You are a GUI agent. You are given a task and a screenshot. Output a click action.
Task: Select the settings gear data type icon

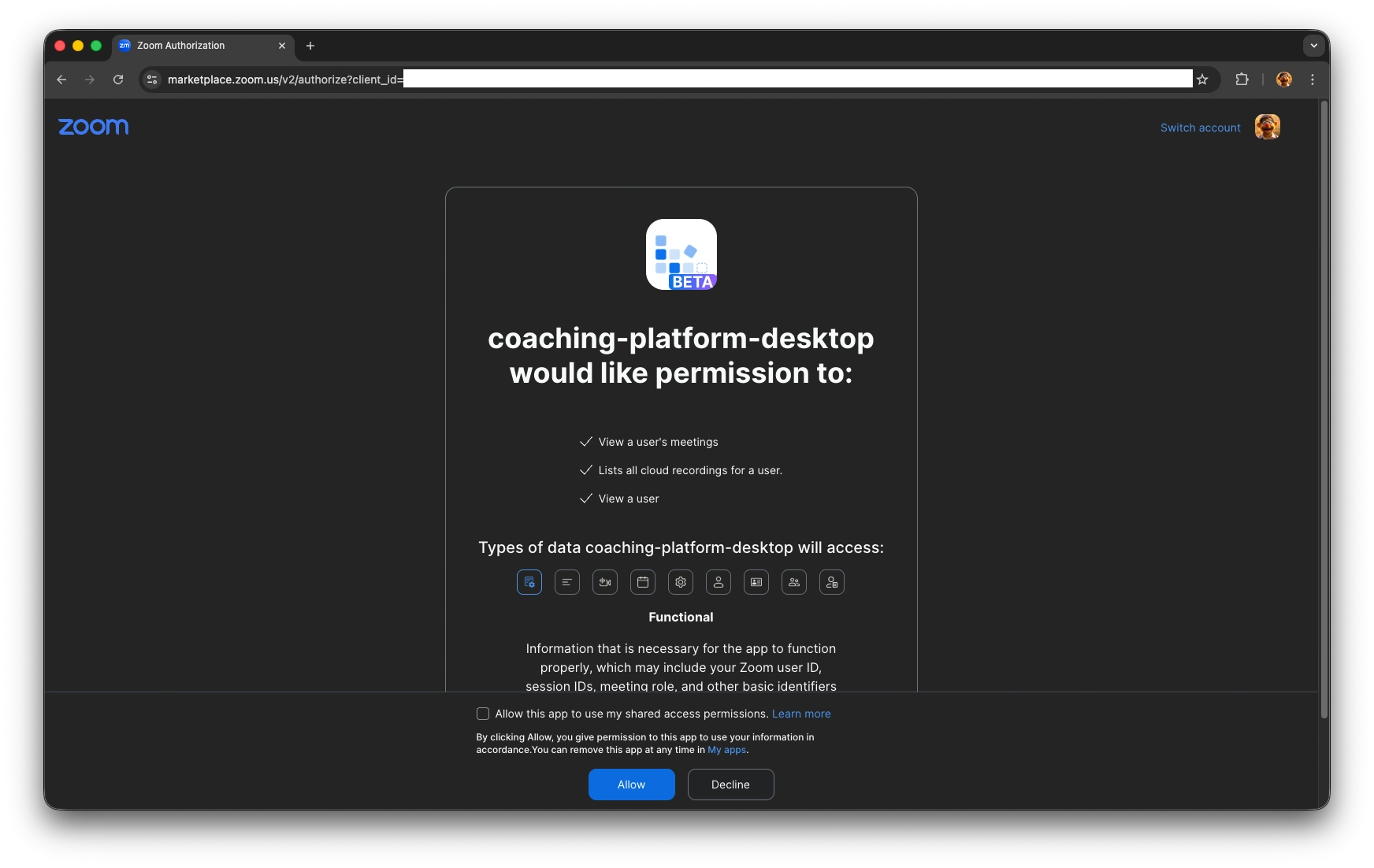click(x=681, y=582)
